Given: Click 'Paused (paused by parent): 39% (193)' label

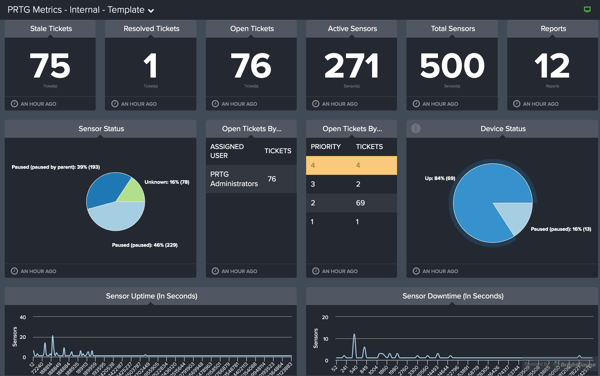Looking at the screenshot, I should (56, 167).
